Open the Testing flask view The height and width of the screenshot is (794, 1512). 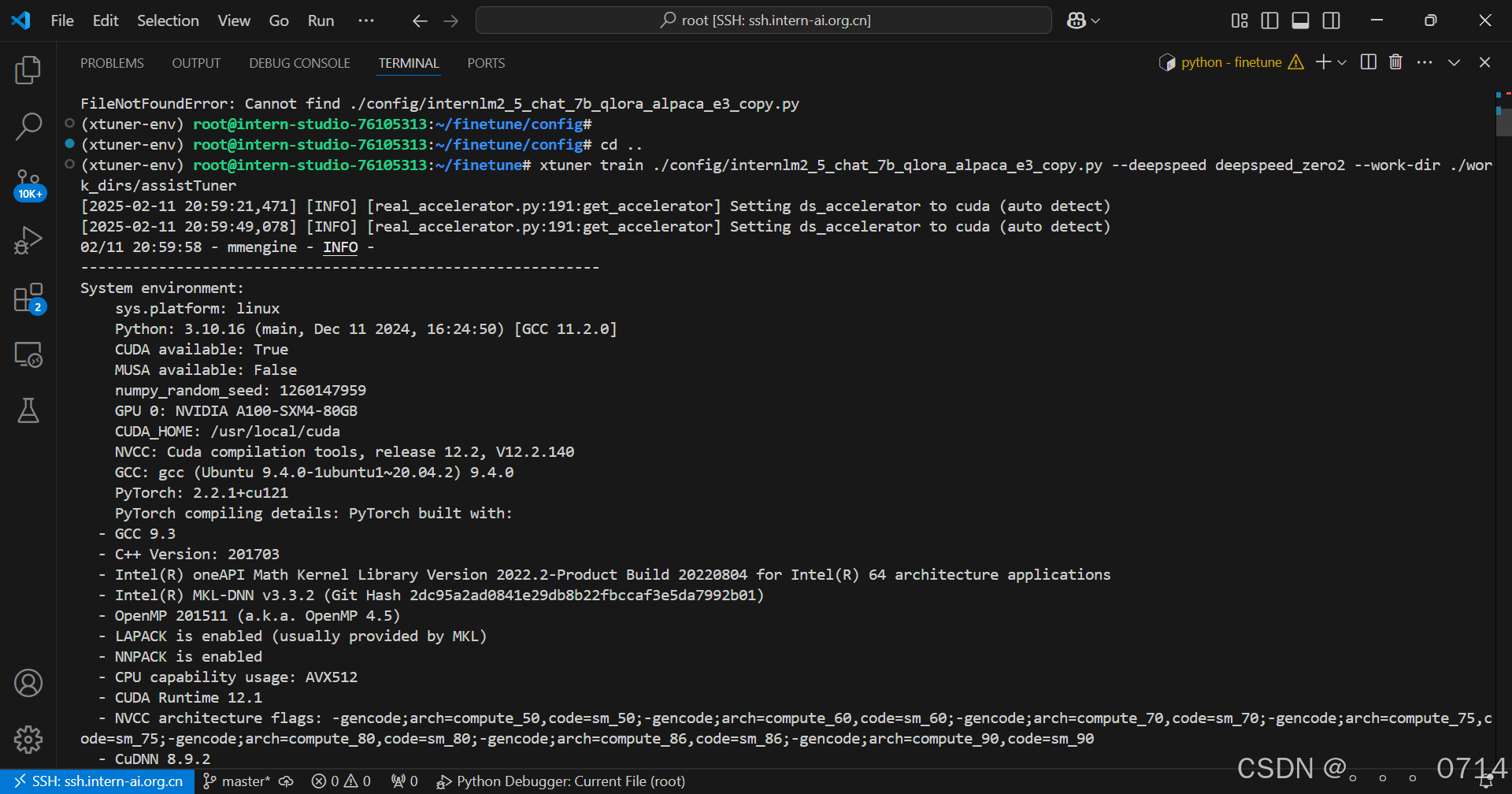click(x=28, y=410)
